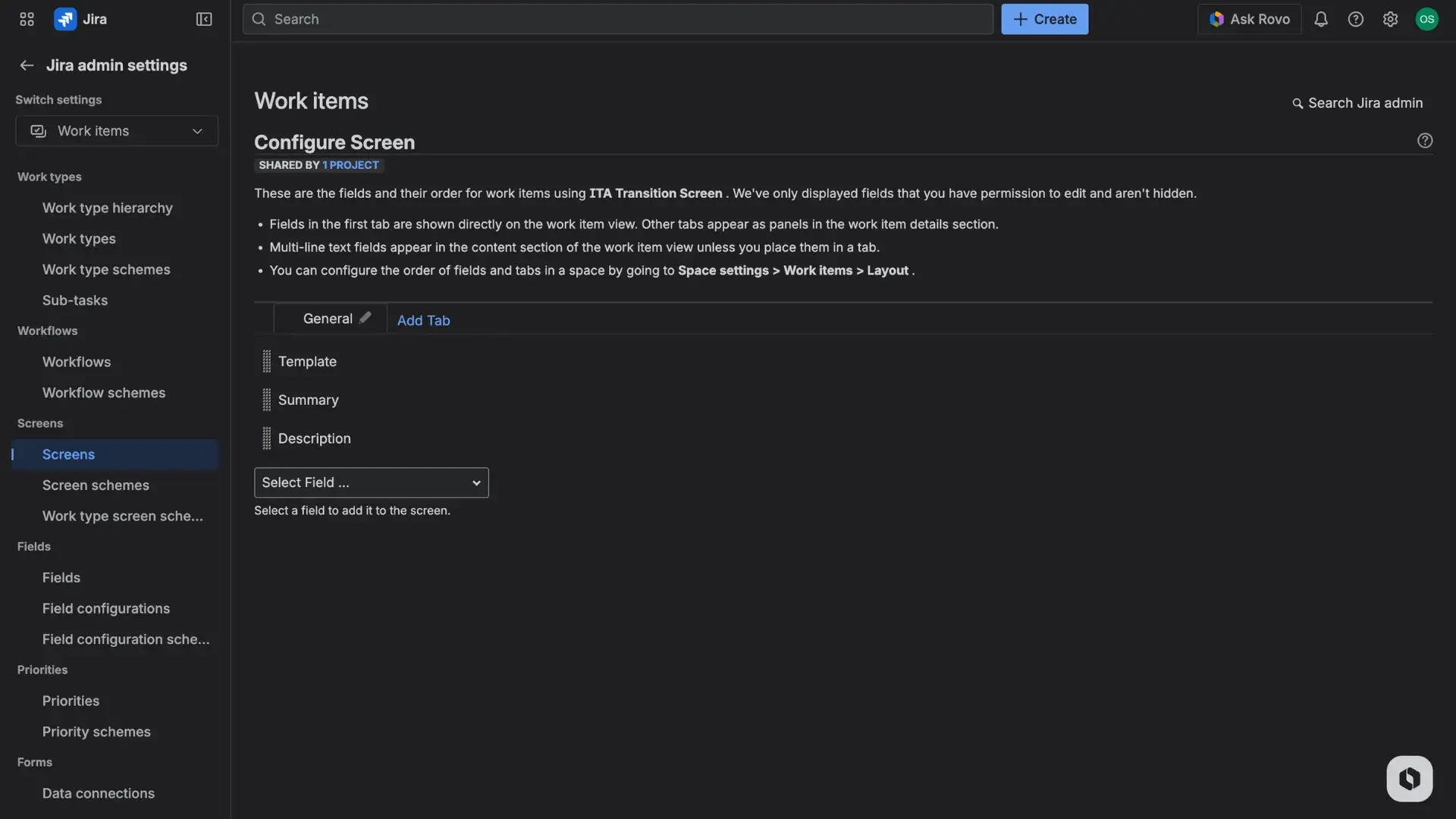1456x819 pixels.
Task: Click the Jira logo icon
Action: tap(65, 19)
